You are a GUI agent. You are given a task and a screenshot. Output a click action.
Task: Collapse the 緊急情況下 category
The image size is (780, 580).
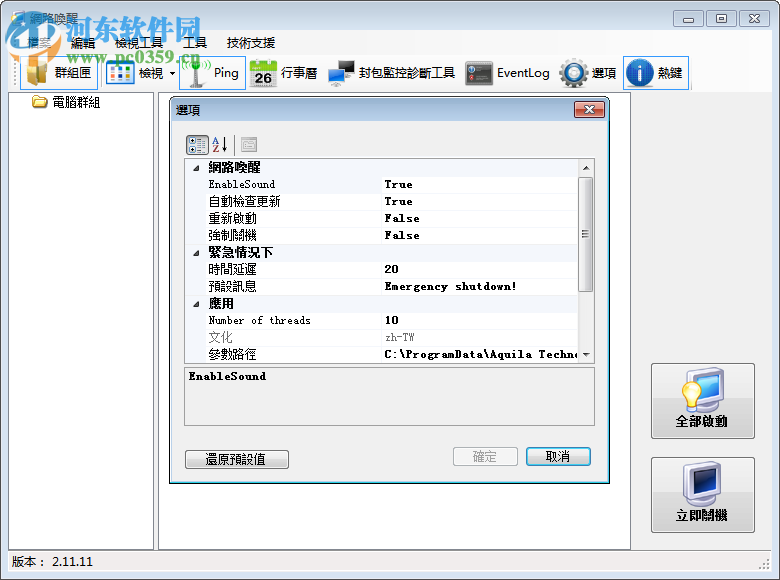coord(196,253)
